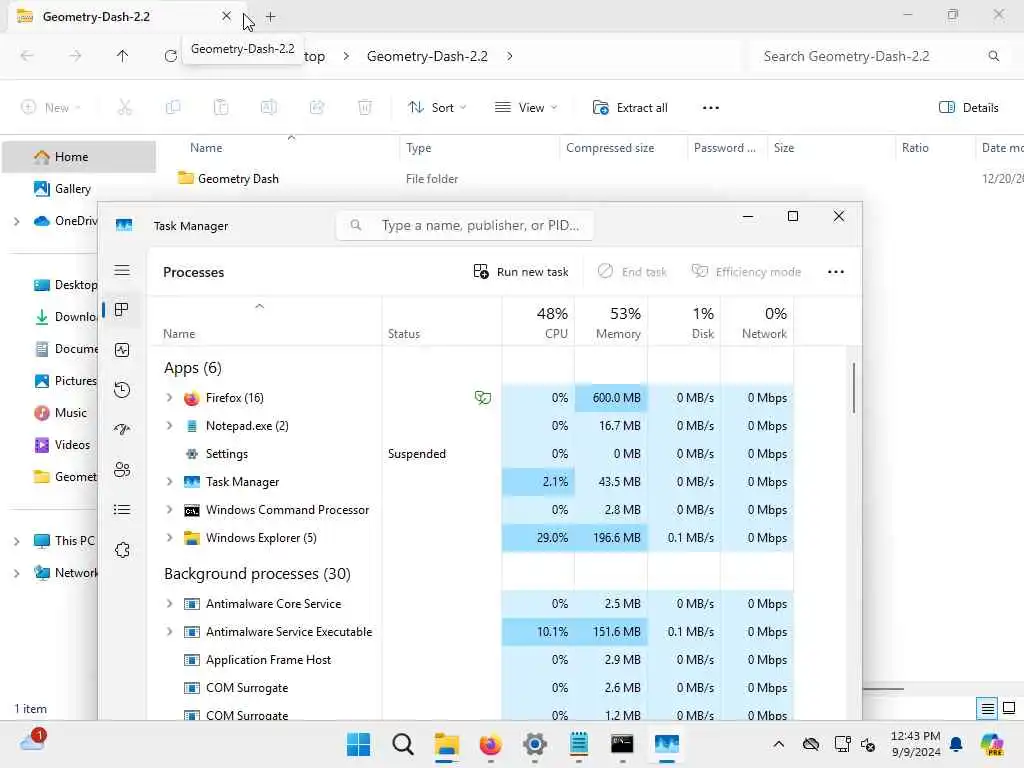This screenshot has height=768, width=1024.
Task: Open Notepad from taskbar
Action: [579, 744]
